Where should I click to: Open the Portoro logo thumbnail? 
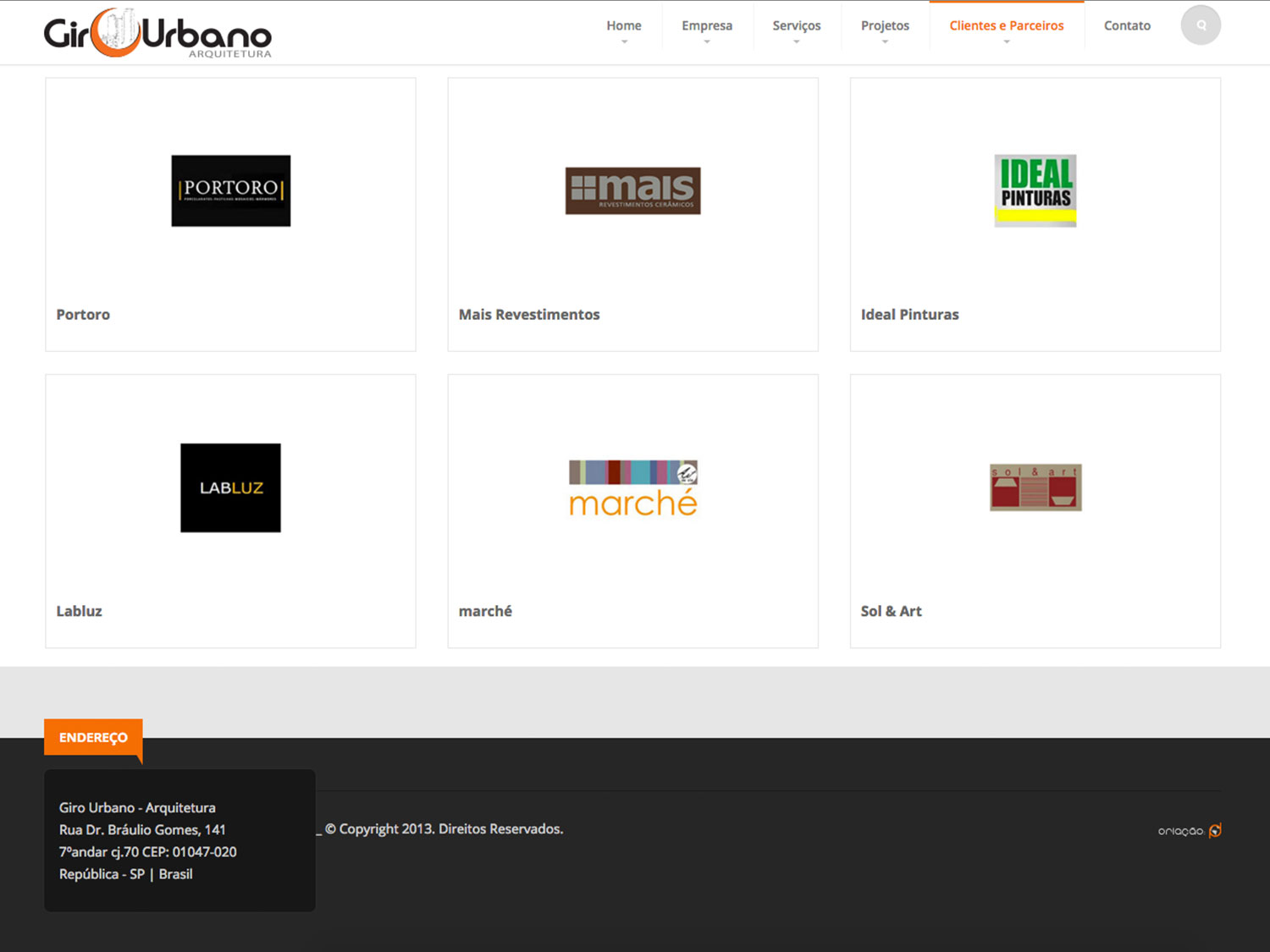231,190
